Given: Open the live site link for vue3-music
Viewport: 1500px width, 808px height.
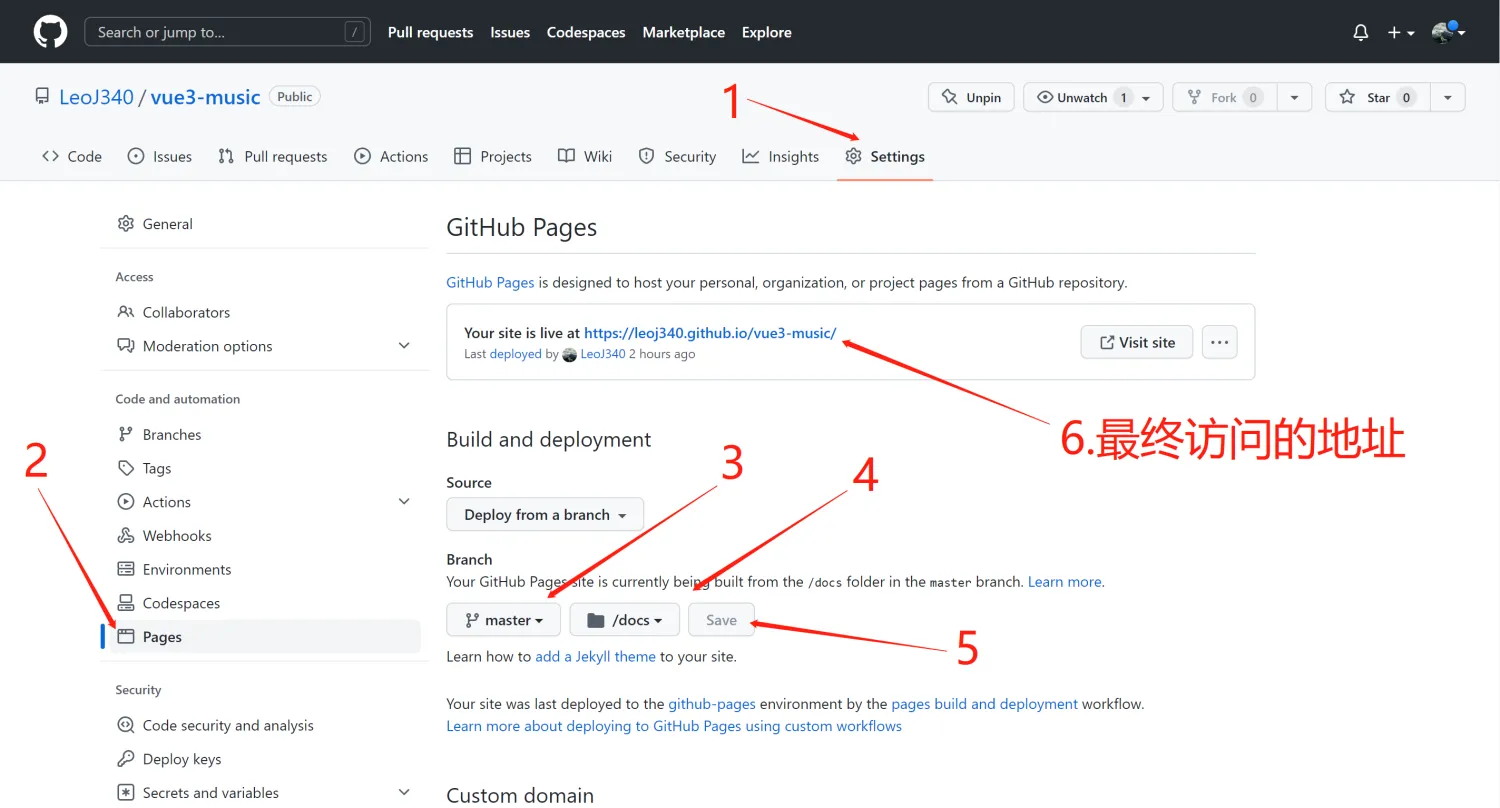Looking at the screenshot, I should coord(710,333).
